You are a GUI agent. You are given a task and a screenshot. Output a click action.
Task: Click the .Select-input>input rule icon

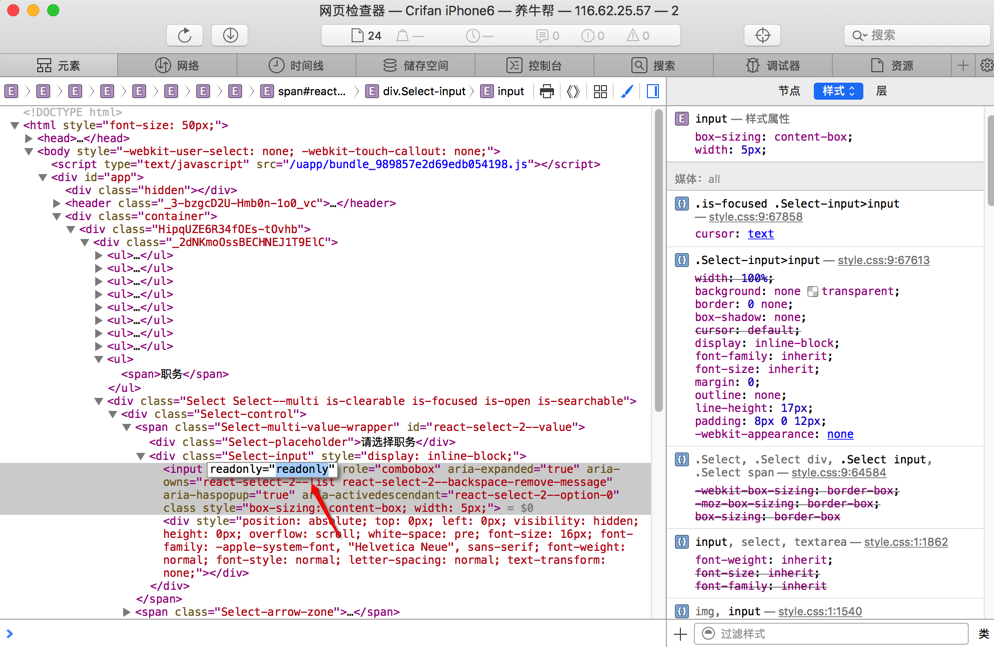(x=681, y=260)
